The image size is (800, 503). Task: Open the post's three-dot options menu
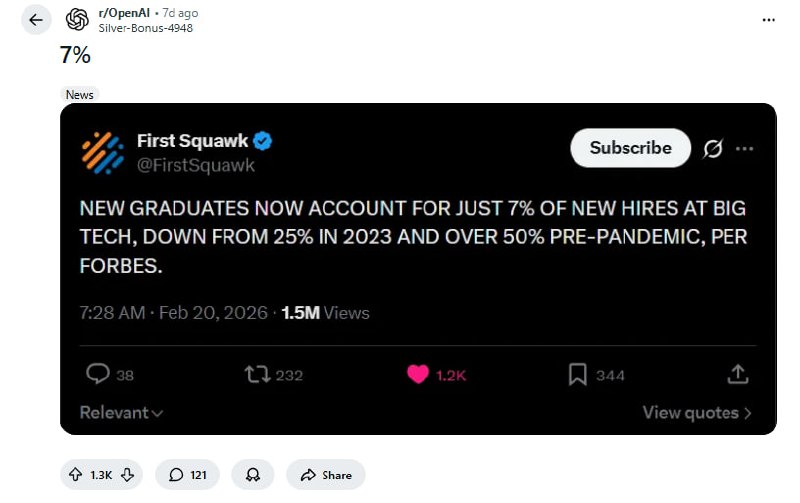767,20
